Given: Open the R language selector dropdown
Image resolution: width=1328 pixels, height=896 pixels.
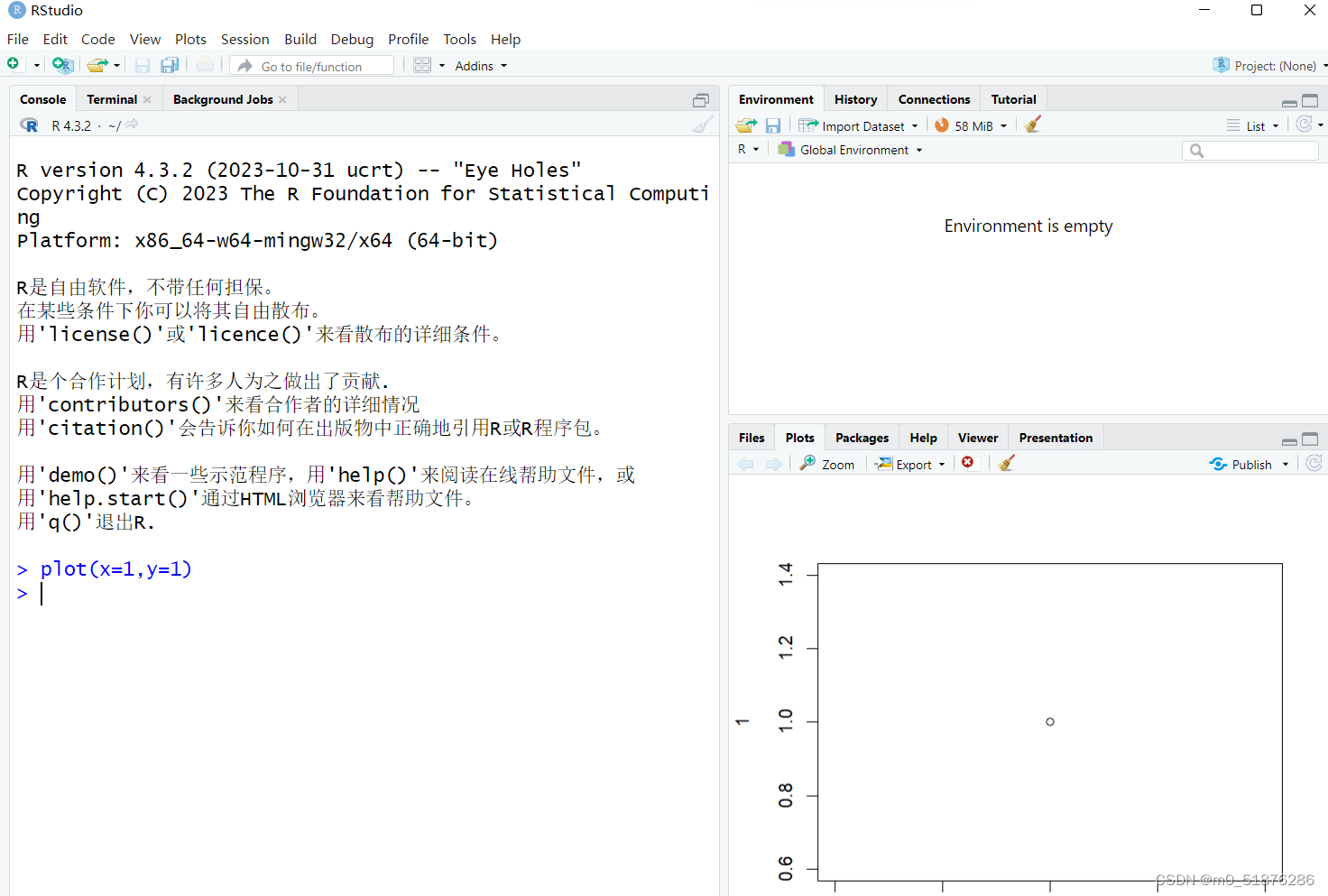Looking at the screenshot, I should click(749, 150).
